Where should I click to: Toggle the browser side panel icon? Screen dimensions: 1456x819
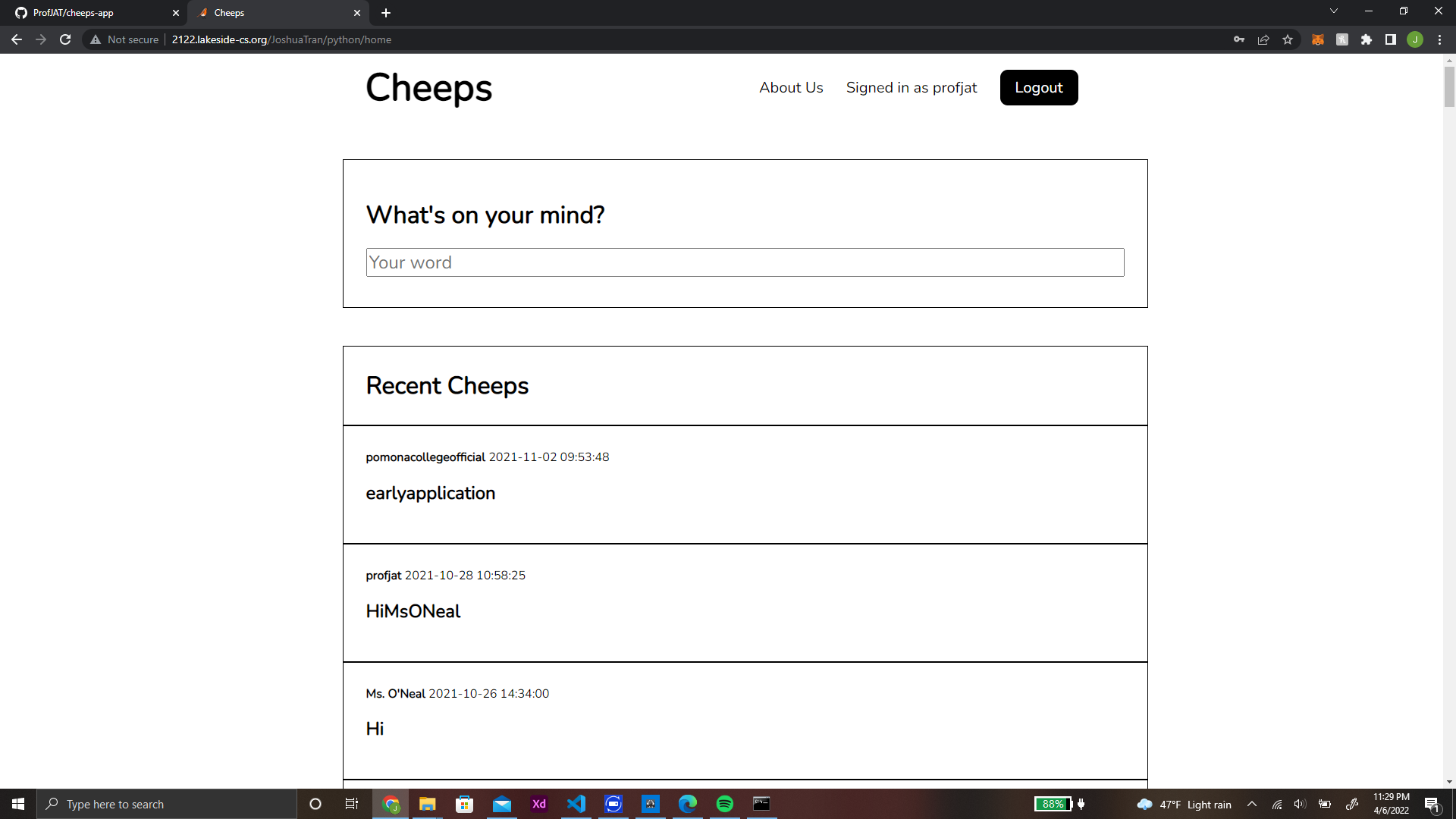[1391, 39]
